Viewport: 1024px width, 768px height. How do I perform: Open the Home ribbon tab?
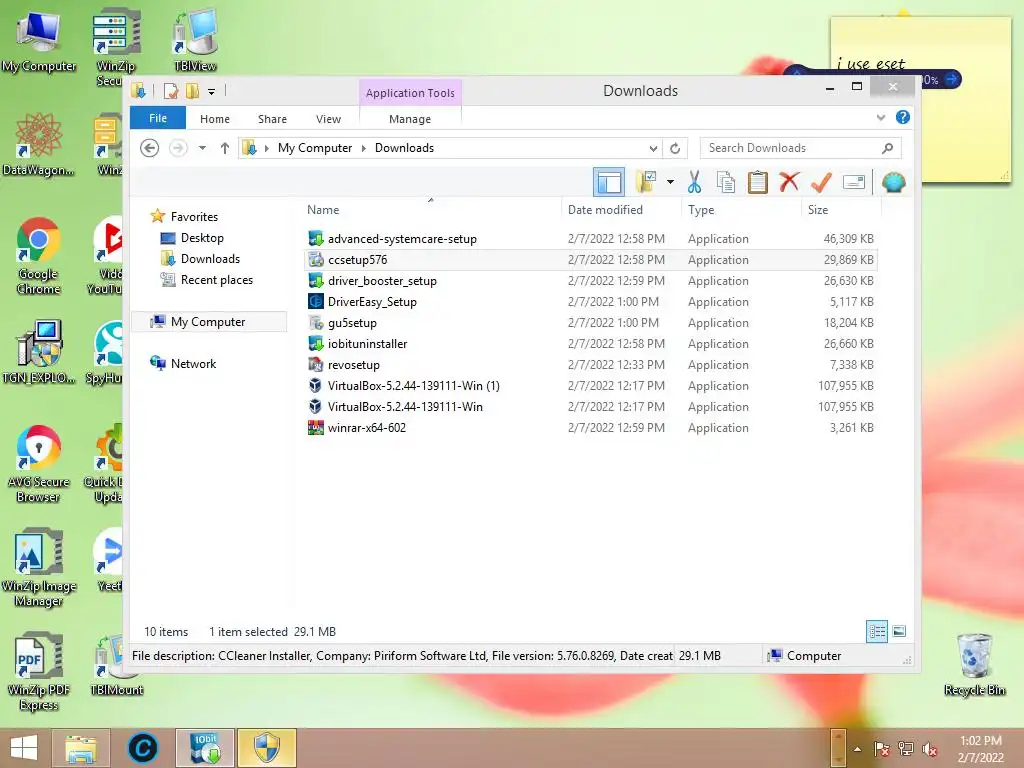[215, 119]
